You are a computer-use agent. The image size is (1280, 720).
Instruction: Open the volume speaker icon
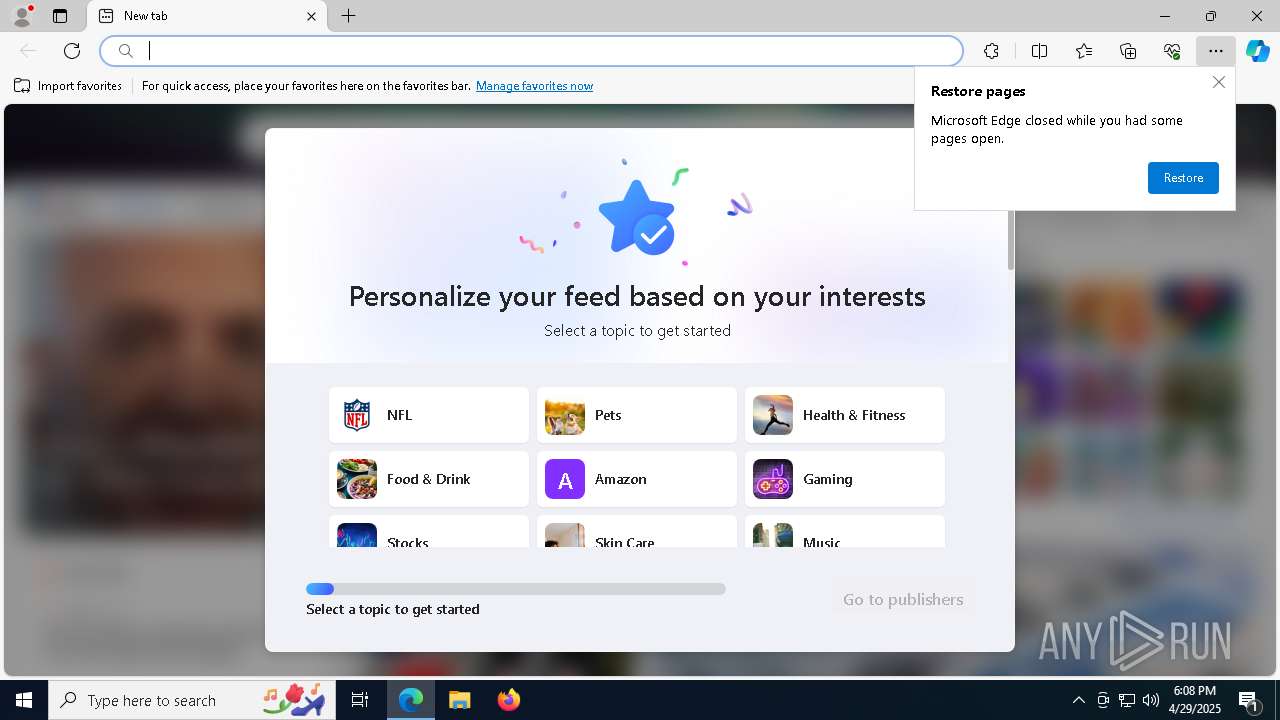(x=1151, y=700)
